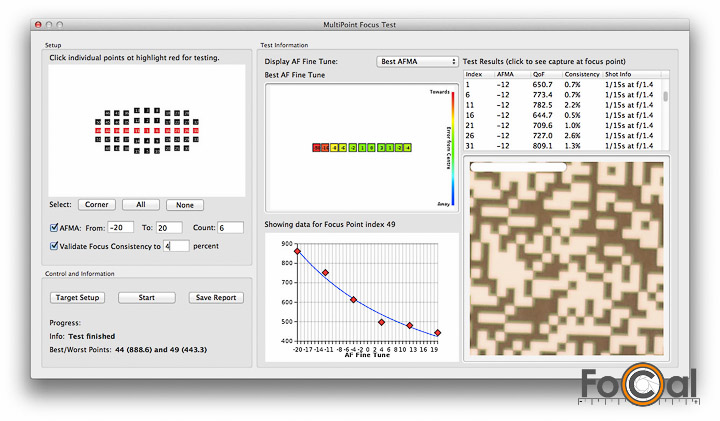Click Save Report button
The width and height of the screenshot is (720, 421).
click(216, 298)
